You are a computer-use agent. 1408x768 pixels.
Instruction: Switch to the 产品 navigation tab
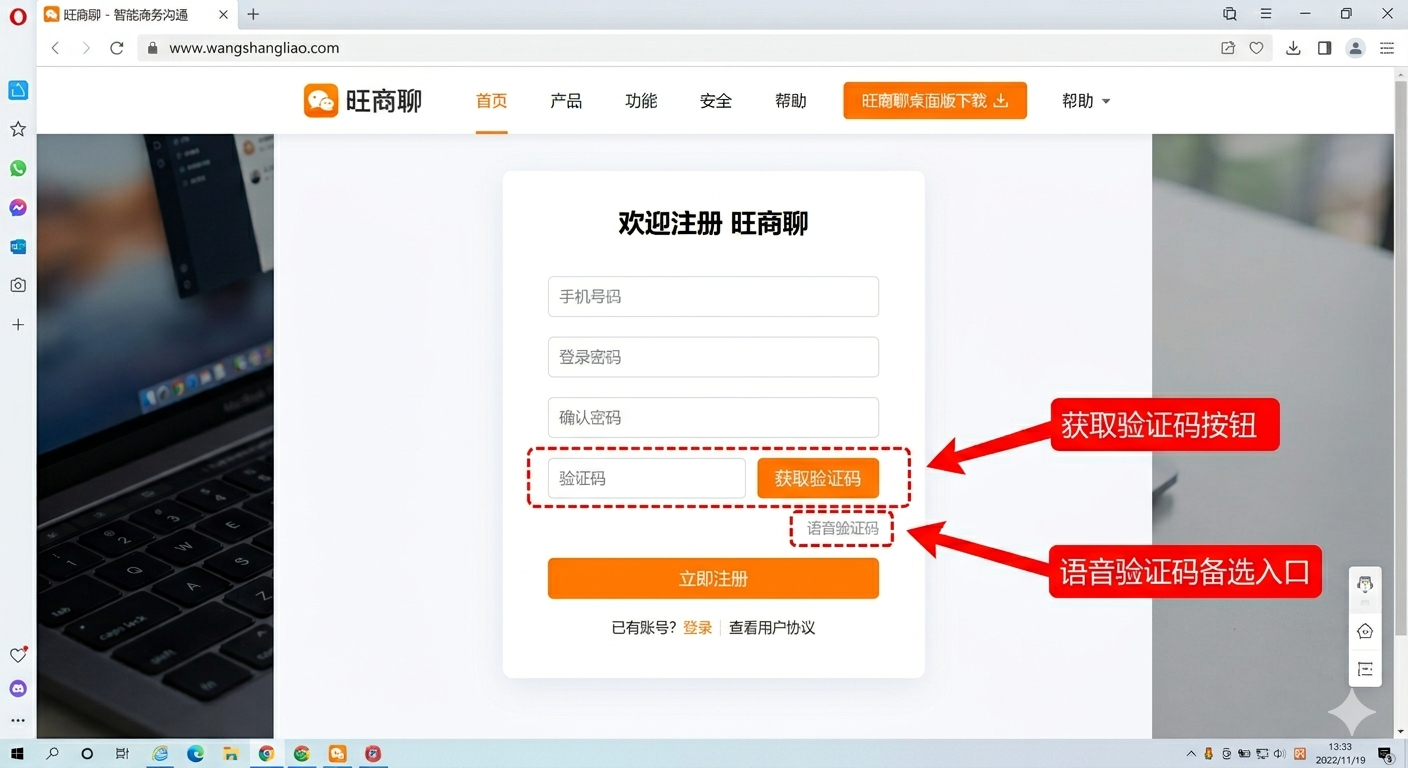[566, 100]
